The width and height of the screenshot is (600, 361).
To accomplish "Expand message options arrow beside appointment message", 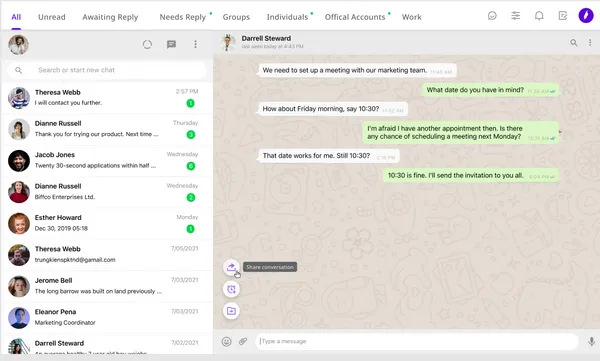I will (x=560, y=132).
